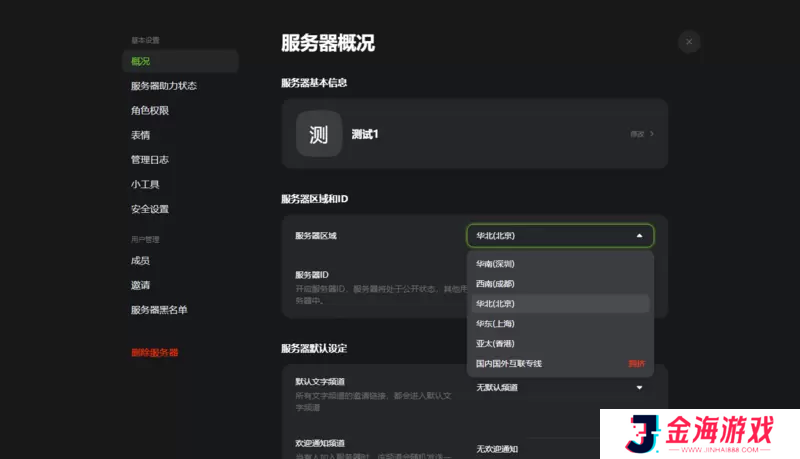Viewport: 800px width, 459px height.
Task: Open the 角色权限 settings page
Action: [150, 111]
